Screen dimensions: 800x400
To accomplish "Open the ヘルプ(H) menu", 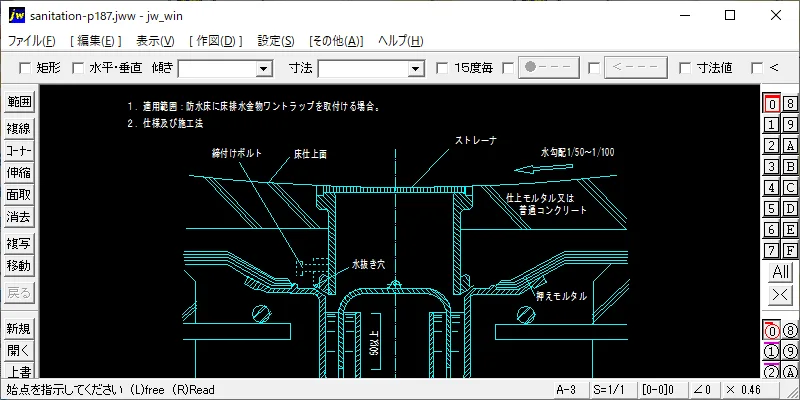I will 401,41.
